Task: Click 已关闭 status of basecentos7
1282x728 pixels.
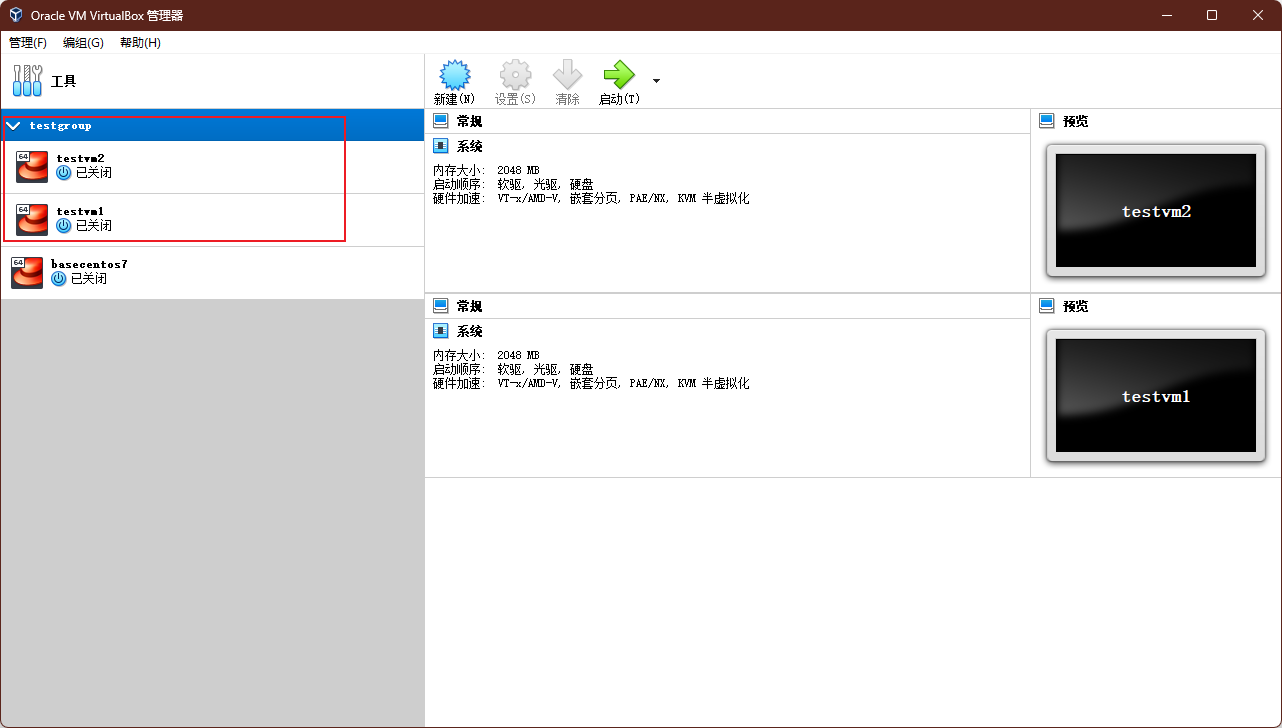Action: [x=89, y=279]
